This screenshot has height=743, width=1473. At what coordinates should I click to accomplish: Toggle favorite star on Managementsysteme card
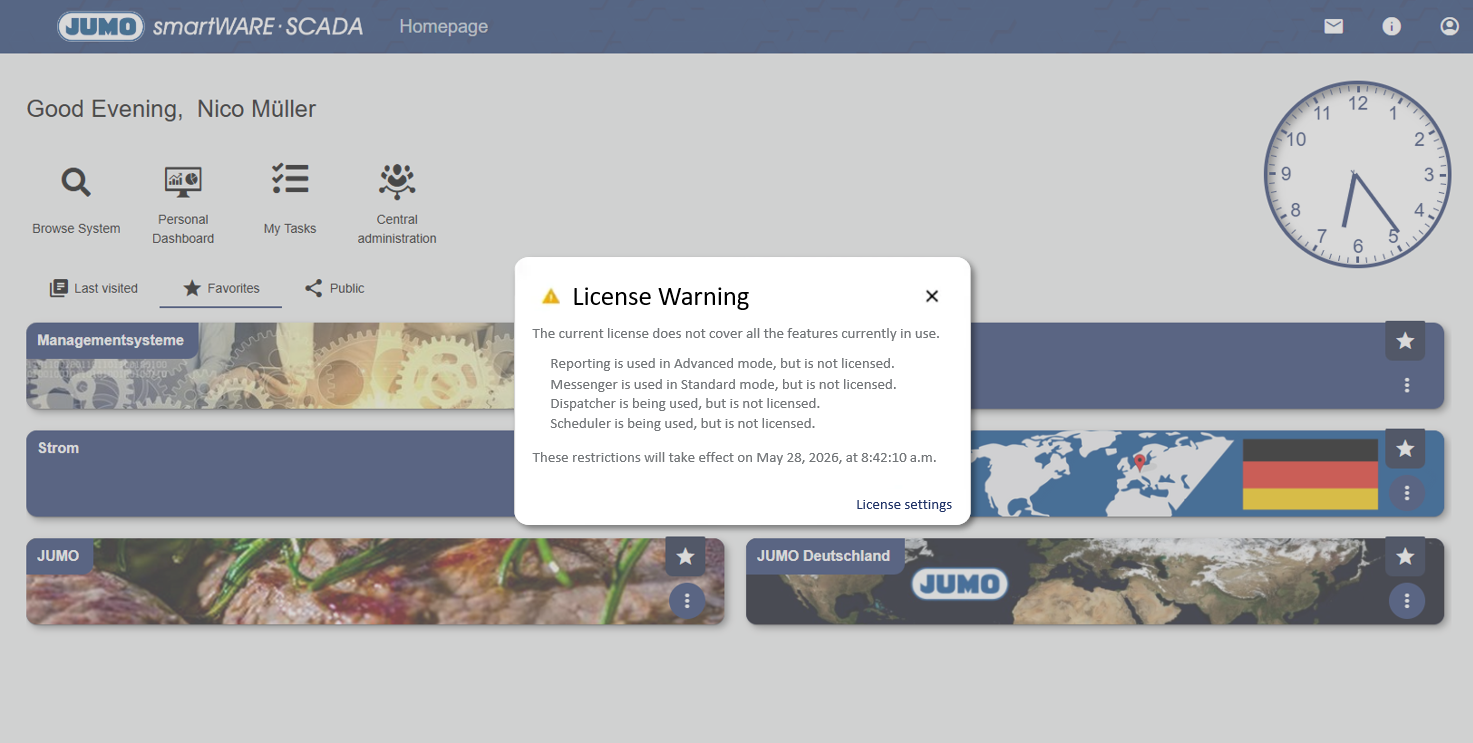point(1405,341)
